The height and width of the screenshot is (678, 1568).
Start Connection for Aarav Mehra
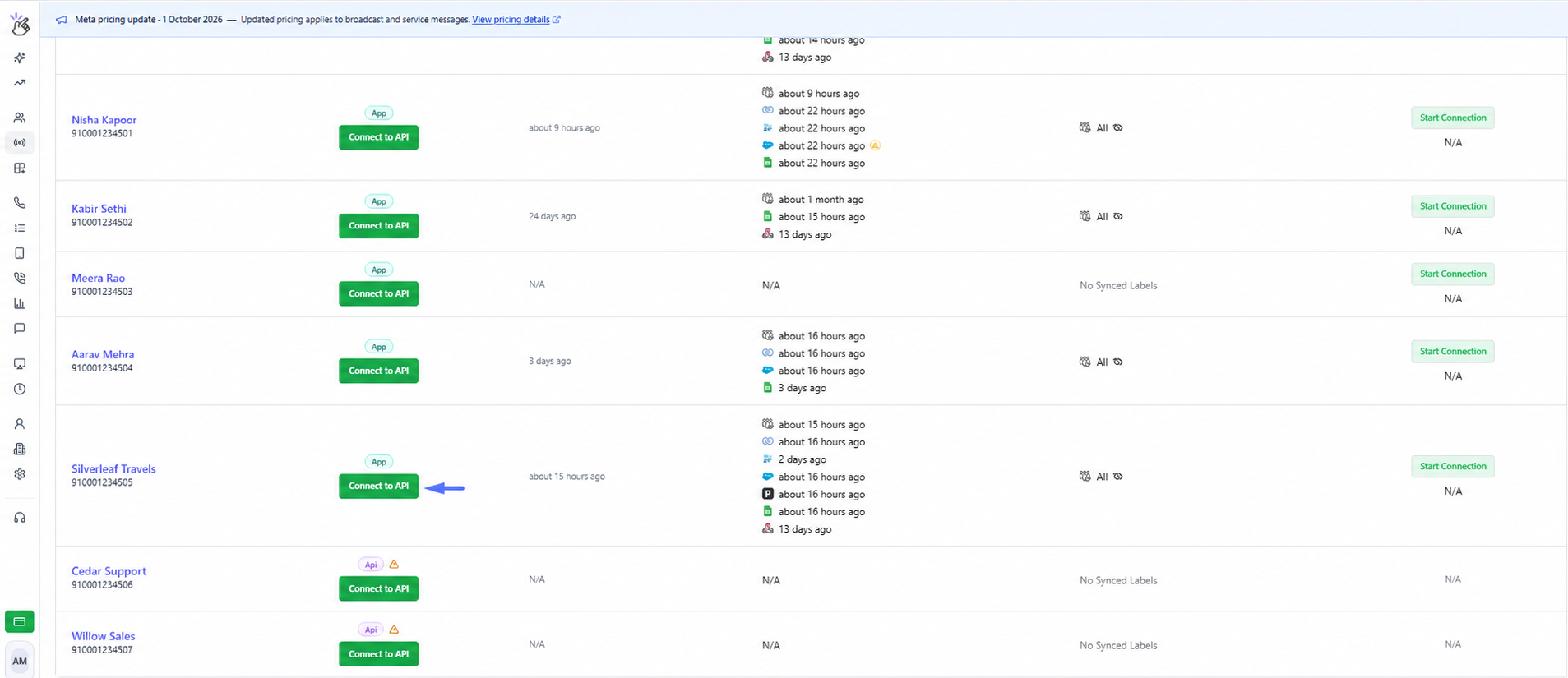click(1453, 351)
